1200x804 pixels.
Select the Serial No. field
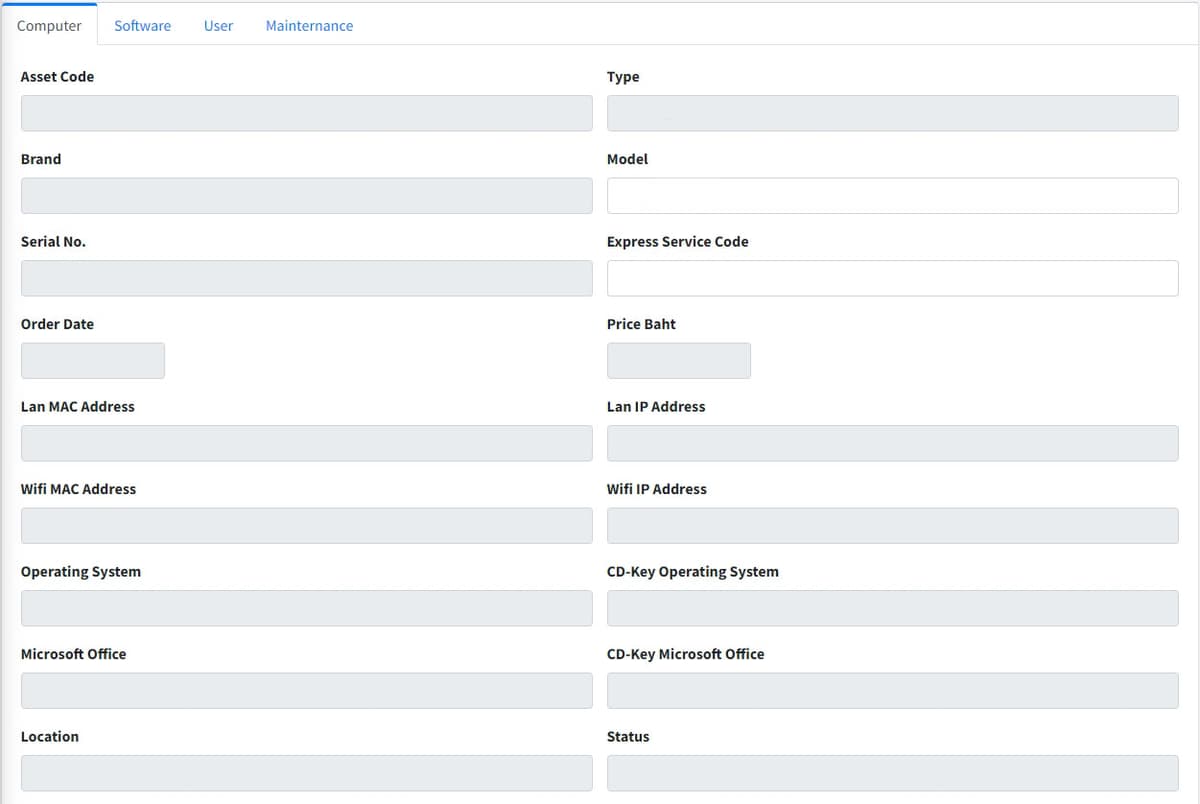click(306, 278)
